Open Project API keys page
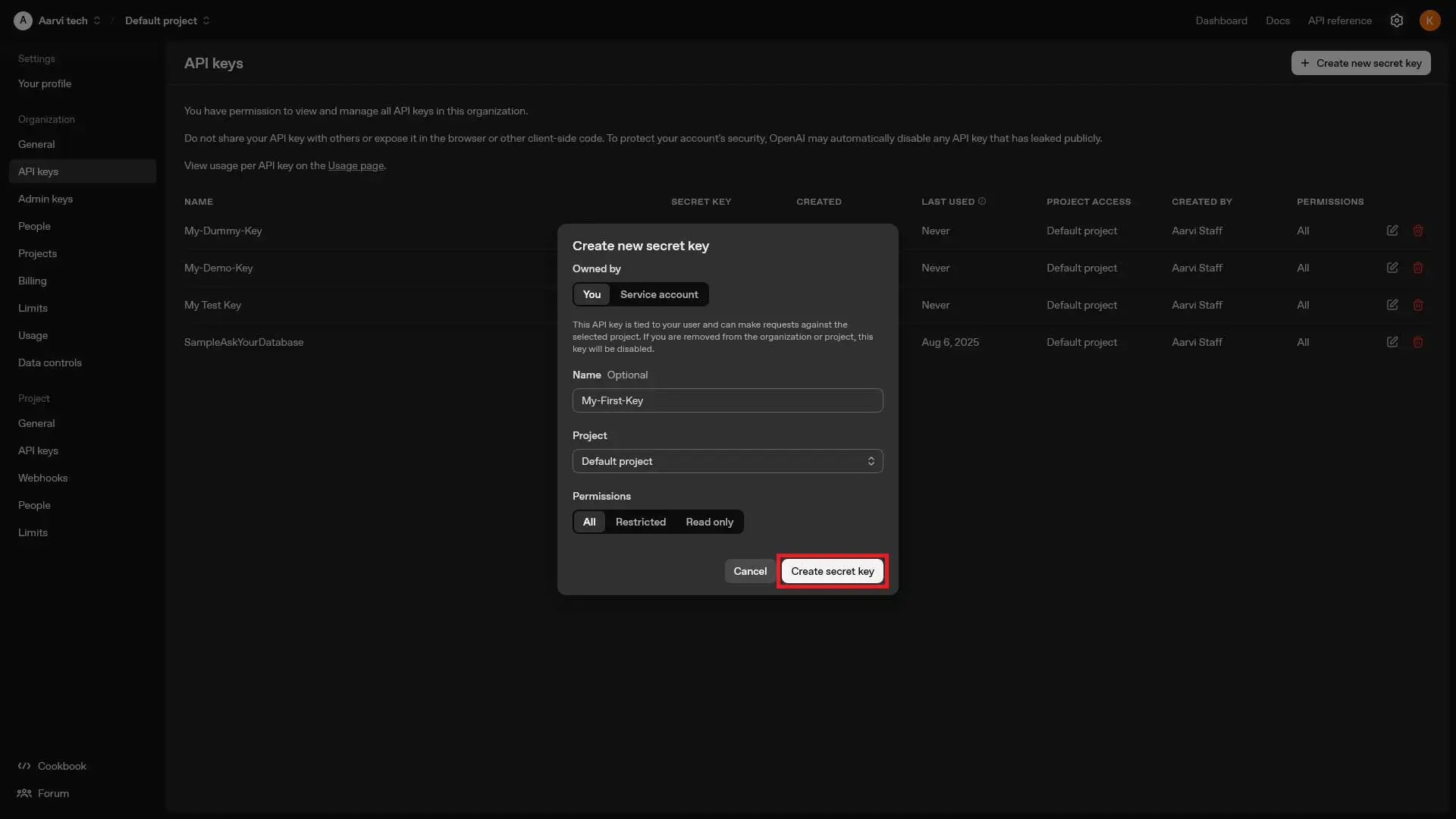1456x819 pixels. point(38,450)
